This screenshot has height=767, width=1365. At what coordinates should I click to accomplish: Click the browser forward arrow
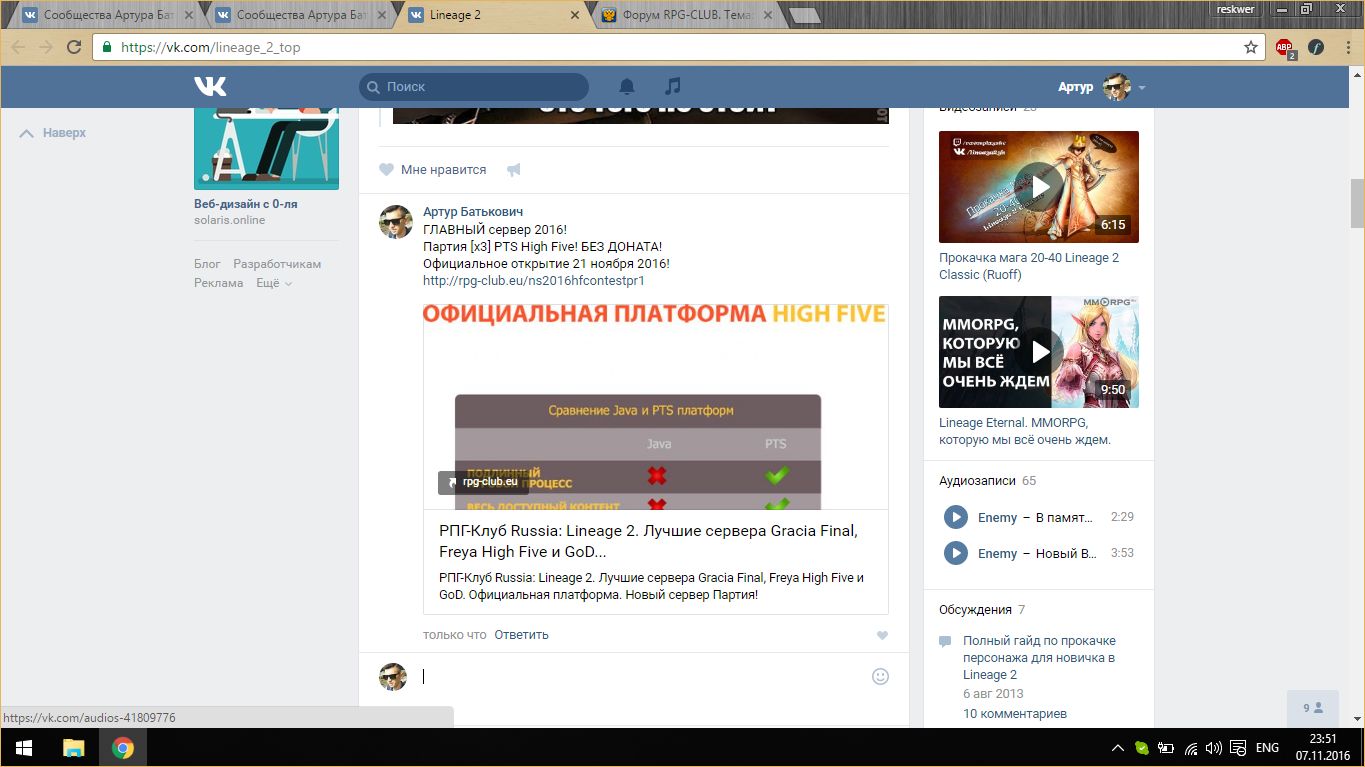45,47
